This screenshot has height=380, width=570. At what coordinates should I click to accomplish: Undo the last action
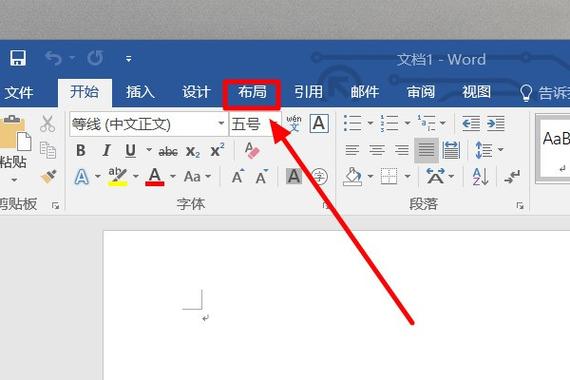54,58
